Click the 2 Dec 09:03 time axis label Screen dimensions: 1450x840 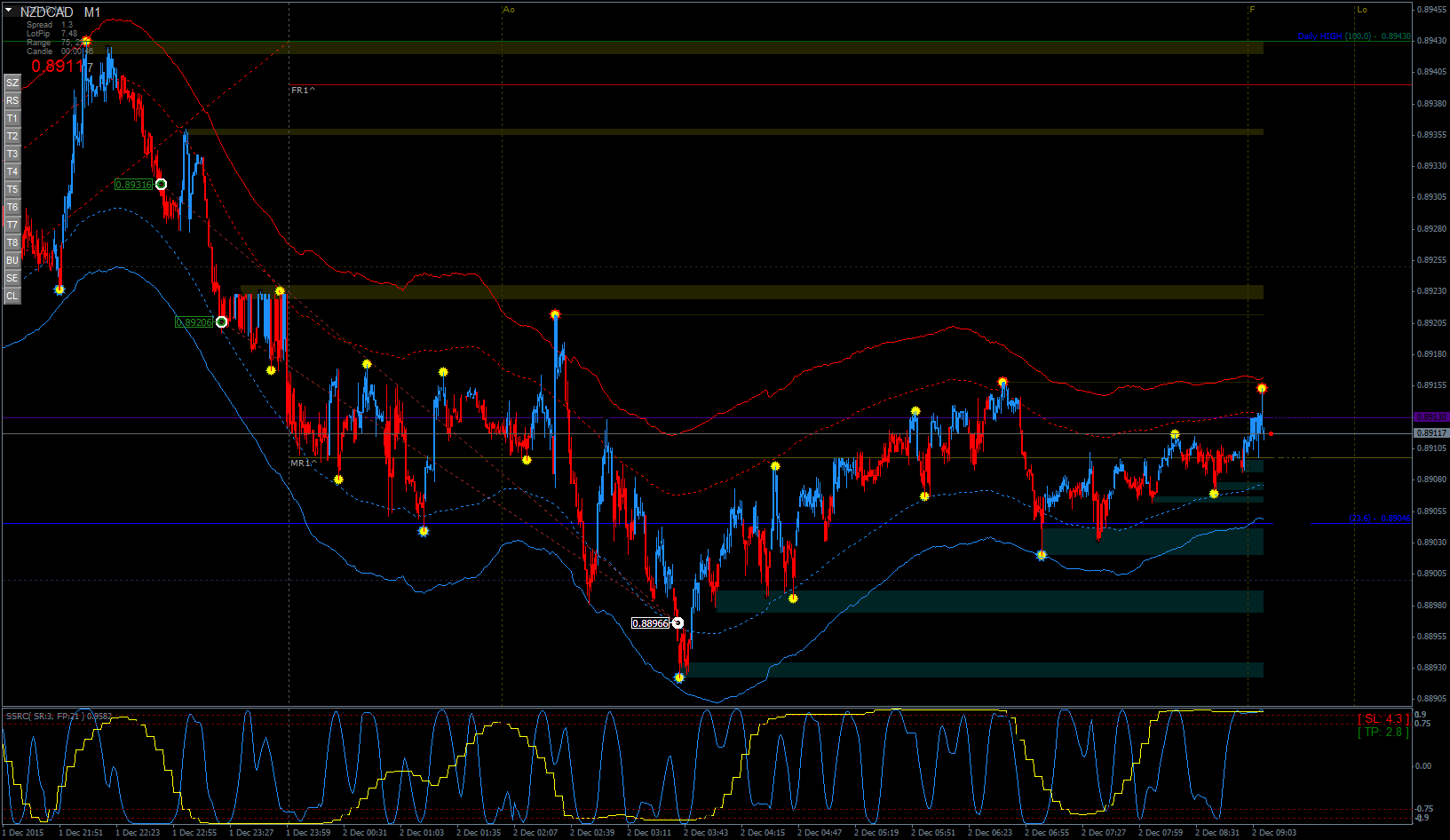coord(1274,833)
